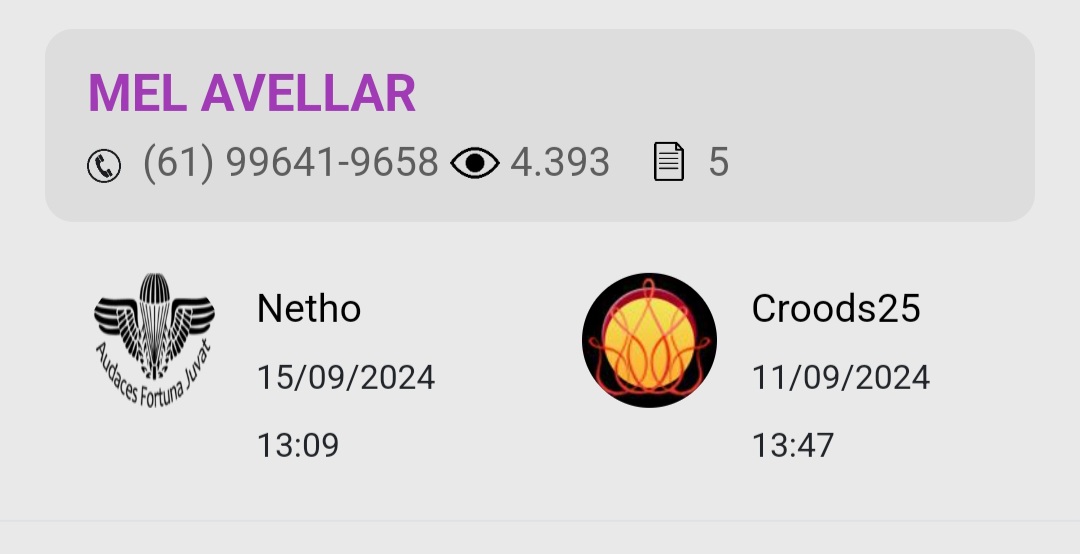Select Netho's date 15/09/2024
The width and height of the screenshot is (1080, 554).
[346, 378]
